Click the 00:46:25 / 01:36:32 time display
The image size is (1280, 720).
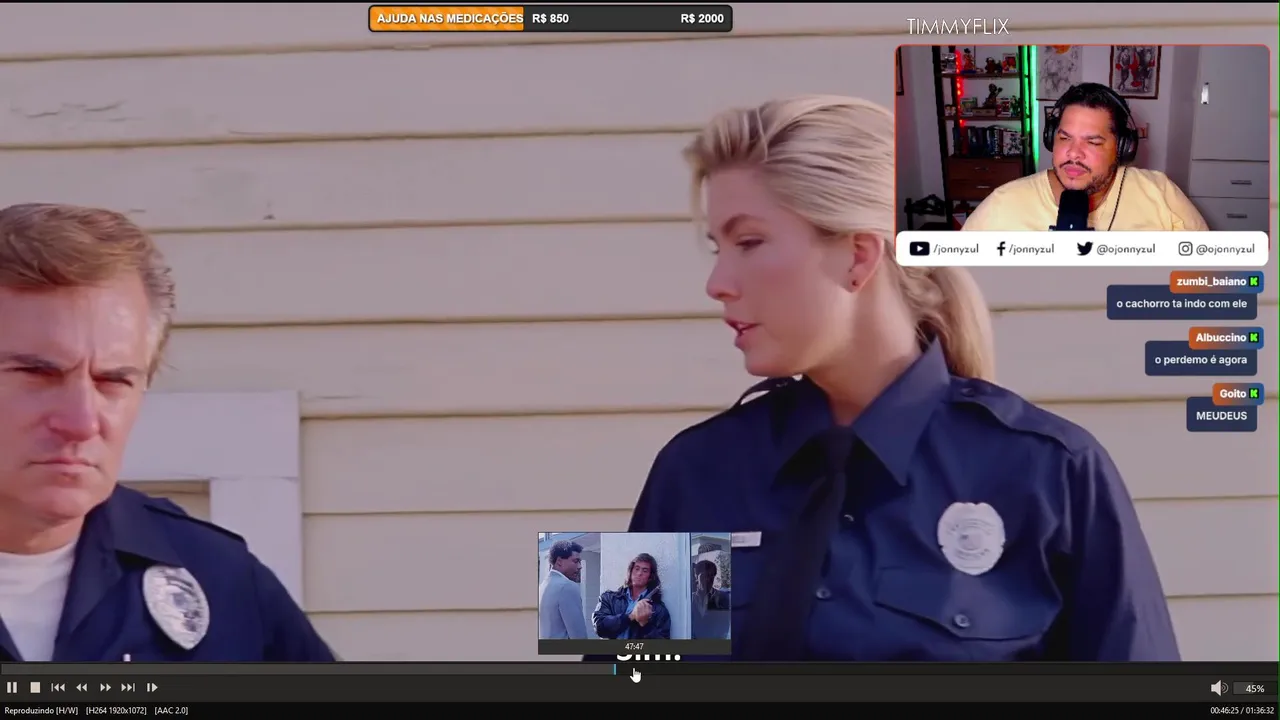[1242, 710]
